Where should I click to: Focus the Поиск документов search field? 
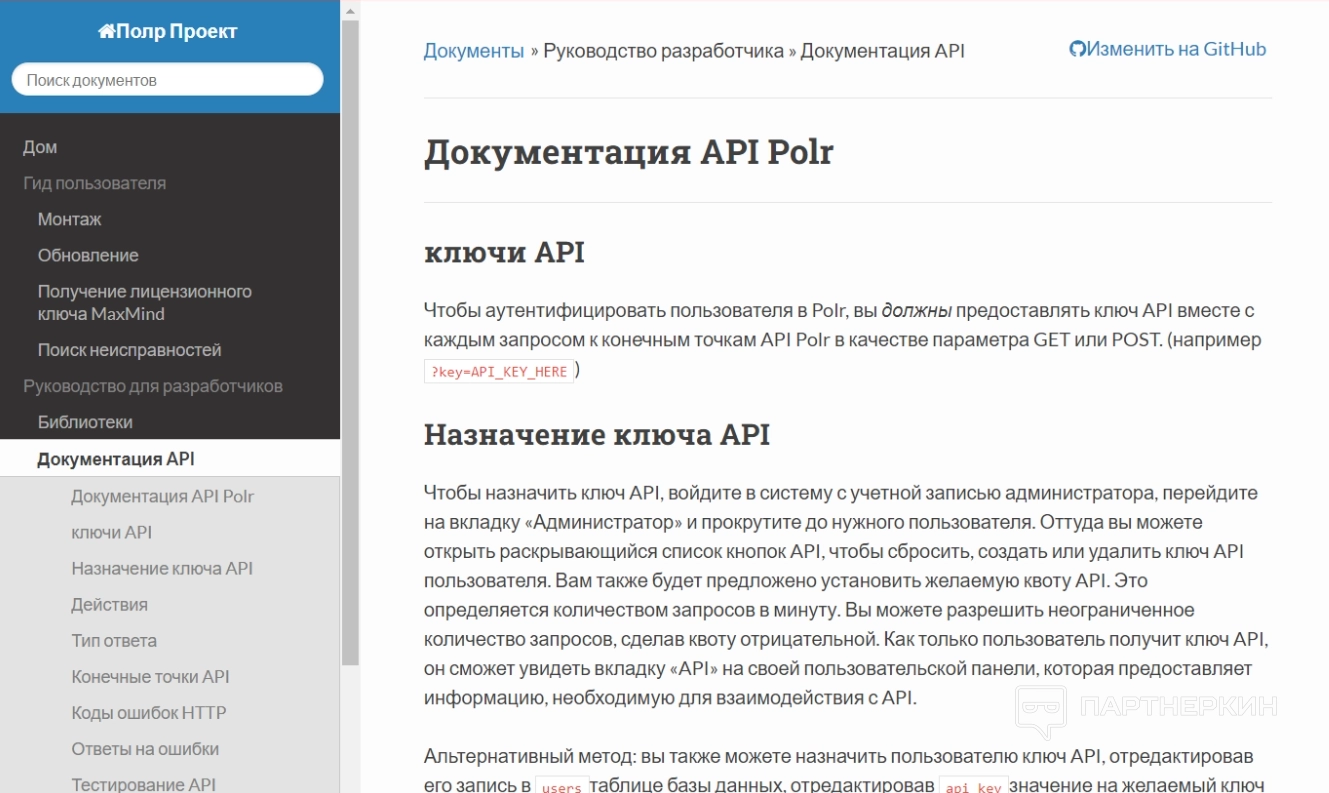(167, 80)
